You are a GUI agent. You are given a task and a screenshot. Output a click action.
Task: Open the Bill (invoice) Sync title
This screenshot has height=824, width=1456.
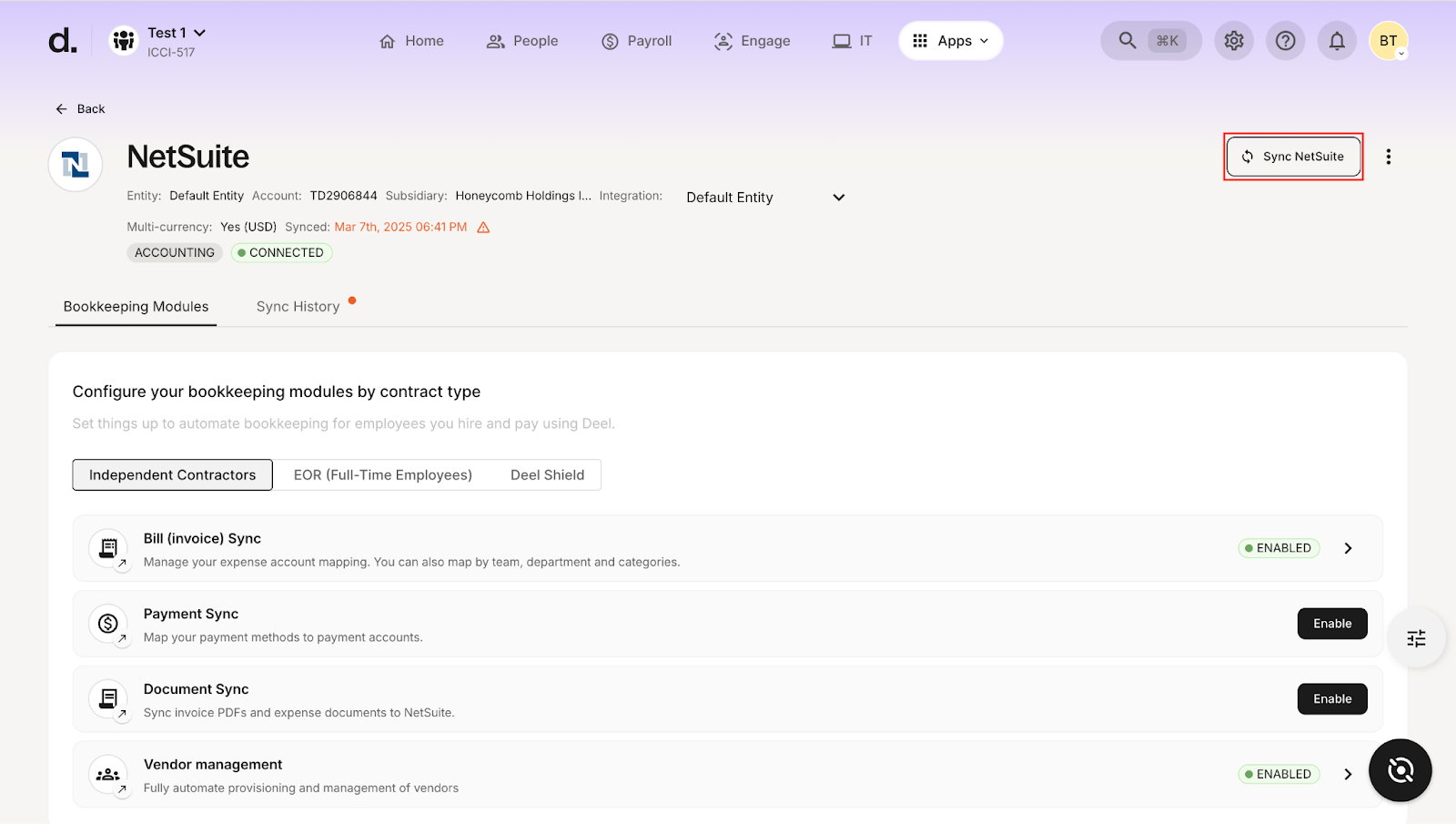[202, 539]
